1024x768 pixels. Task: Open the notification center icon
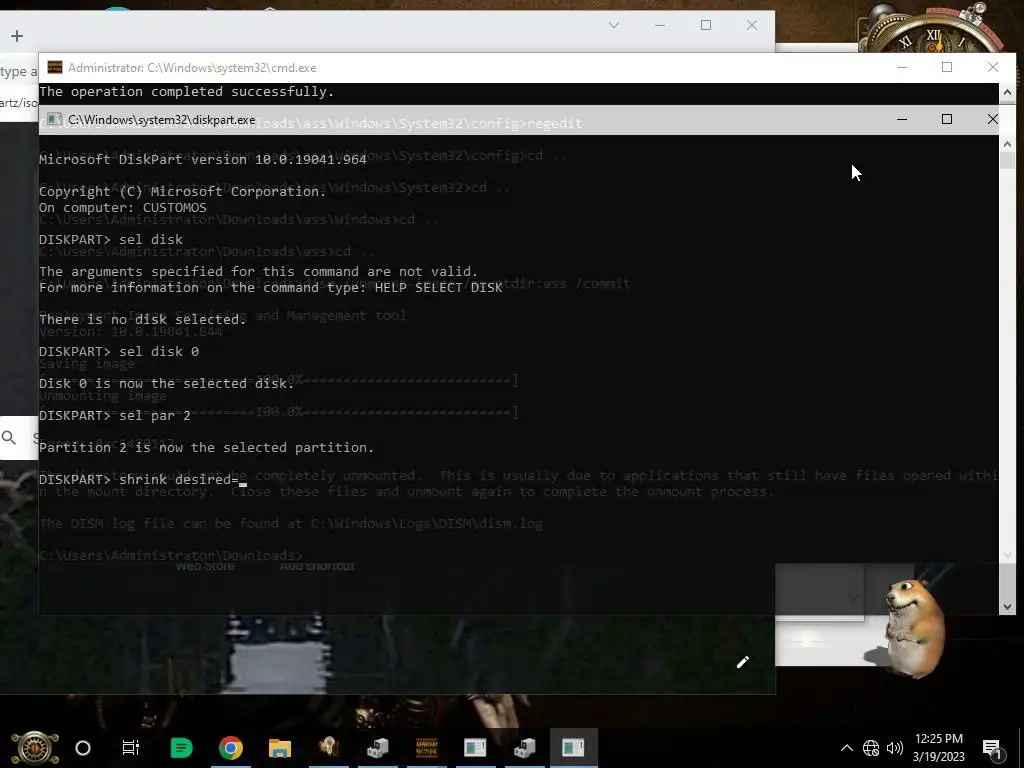pos(992,748)
